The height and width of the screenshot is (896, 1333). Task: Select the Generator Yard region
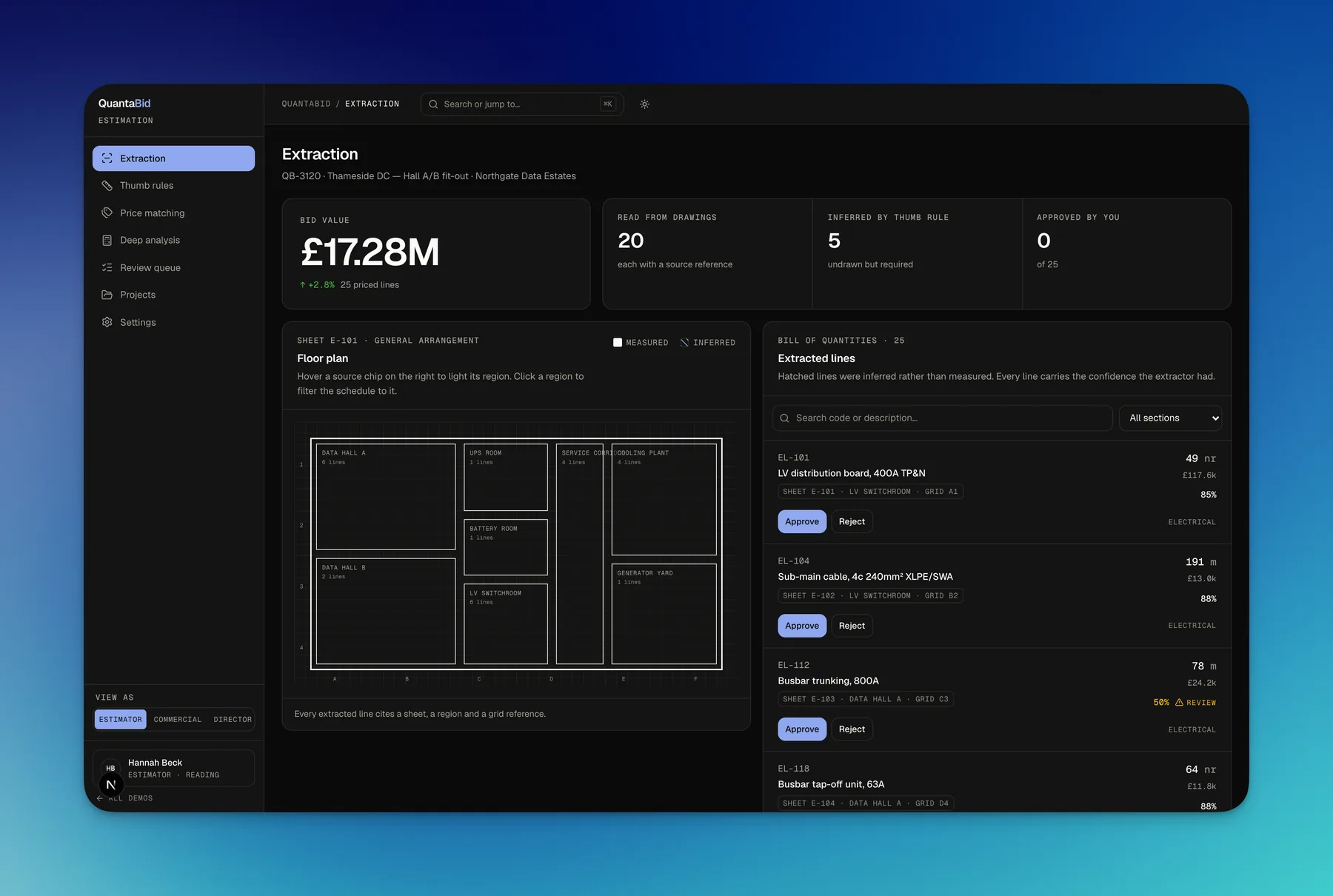pos(664,615)
